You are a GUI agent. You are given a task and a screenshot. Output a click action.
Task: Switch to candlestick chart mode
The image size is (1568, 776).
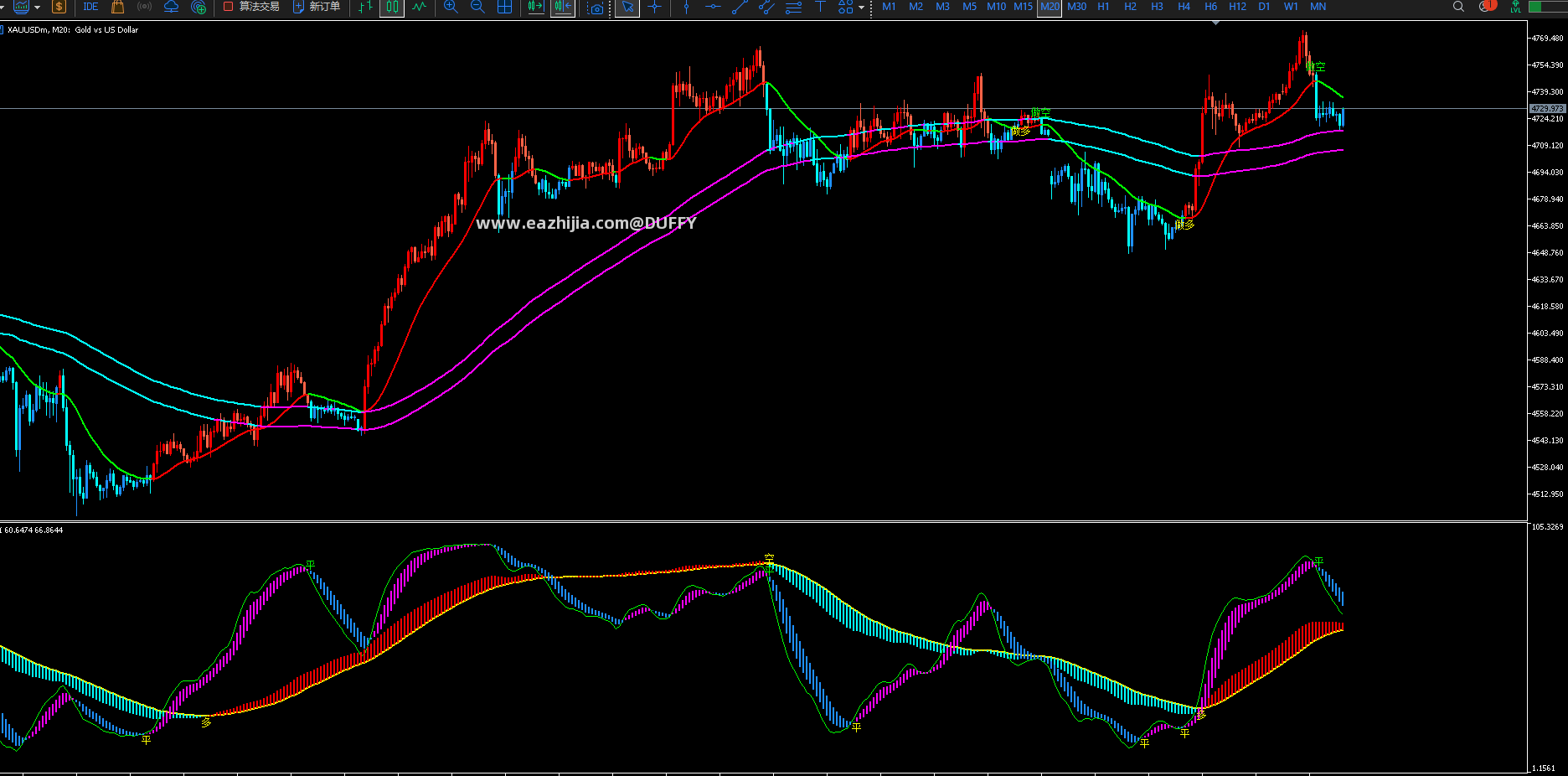tap(392, 7)
